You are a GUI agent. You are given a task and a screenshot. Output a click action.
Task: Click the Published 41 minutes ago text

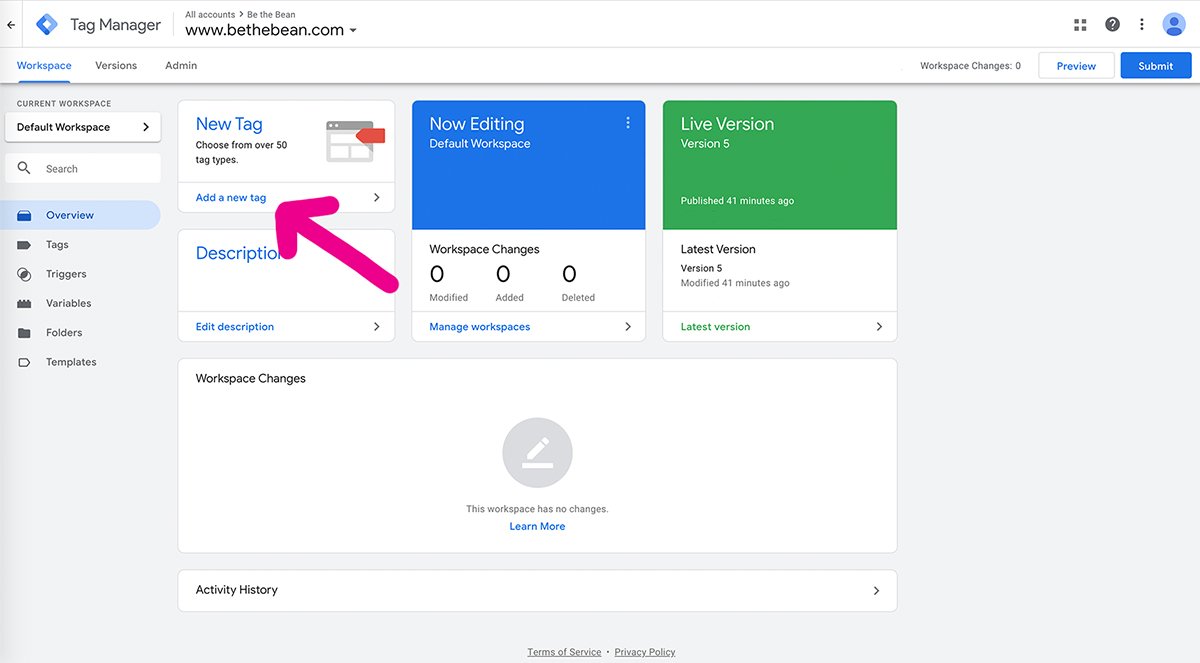tap(737, 201)
